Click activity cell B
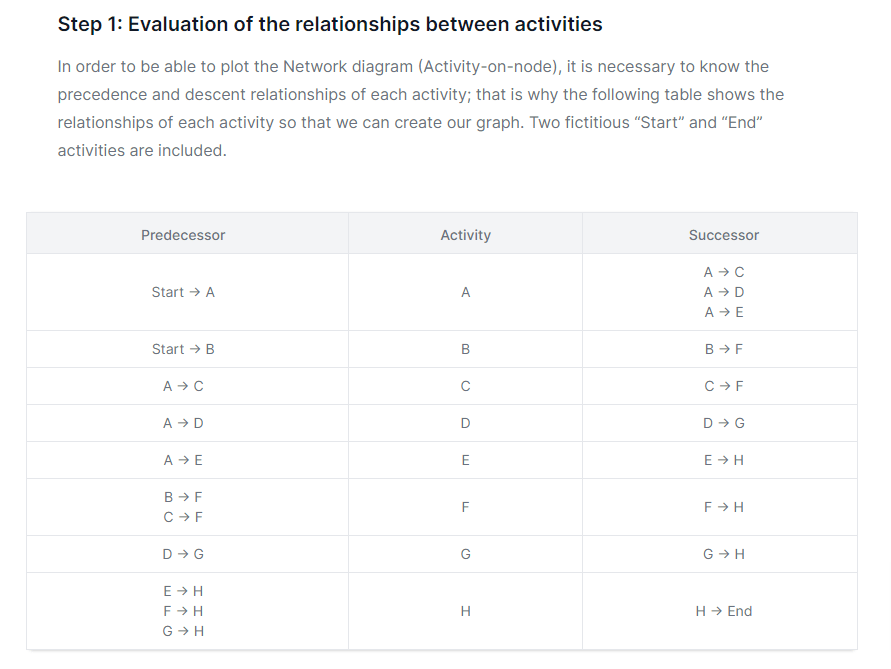Viewport: 891px width, 669px height. click(x=465, y=349)
